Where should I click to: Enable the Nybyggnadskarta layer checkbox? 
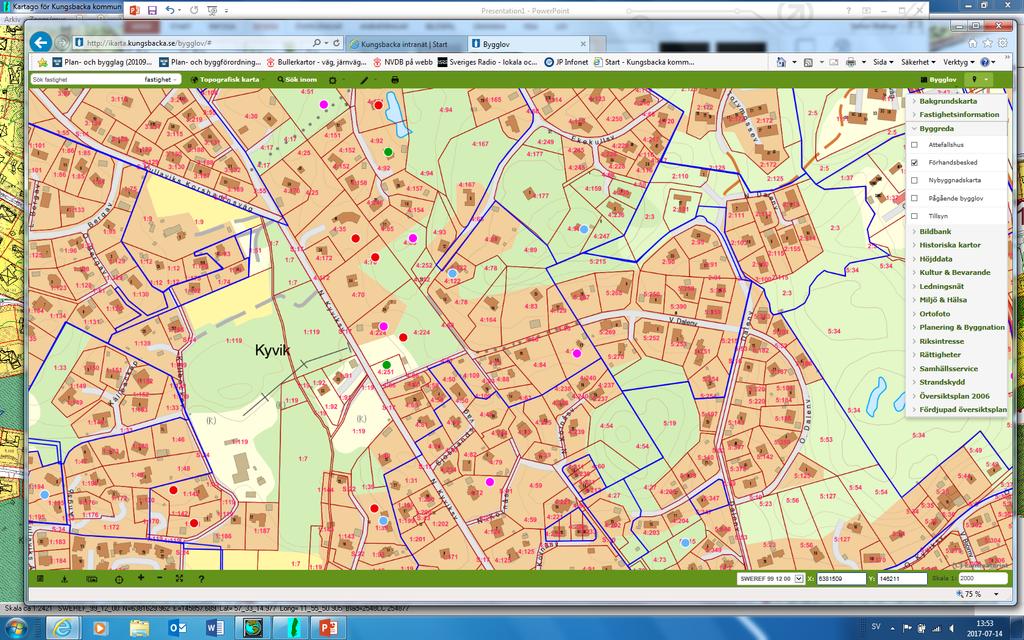914,180
